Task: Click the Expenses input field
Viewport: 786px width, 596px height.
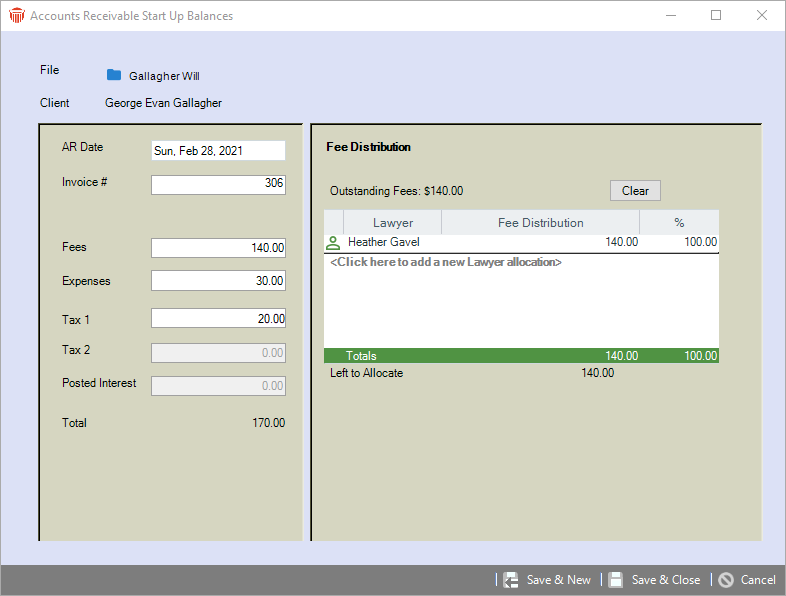Action: coord(218,281)
